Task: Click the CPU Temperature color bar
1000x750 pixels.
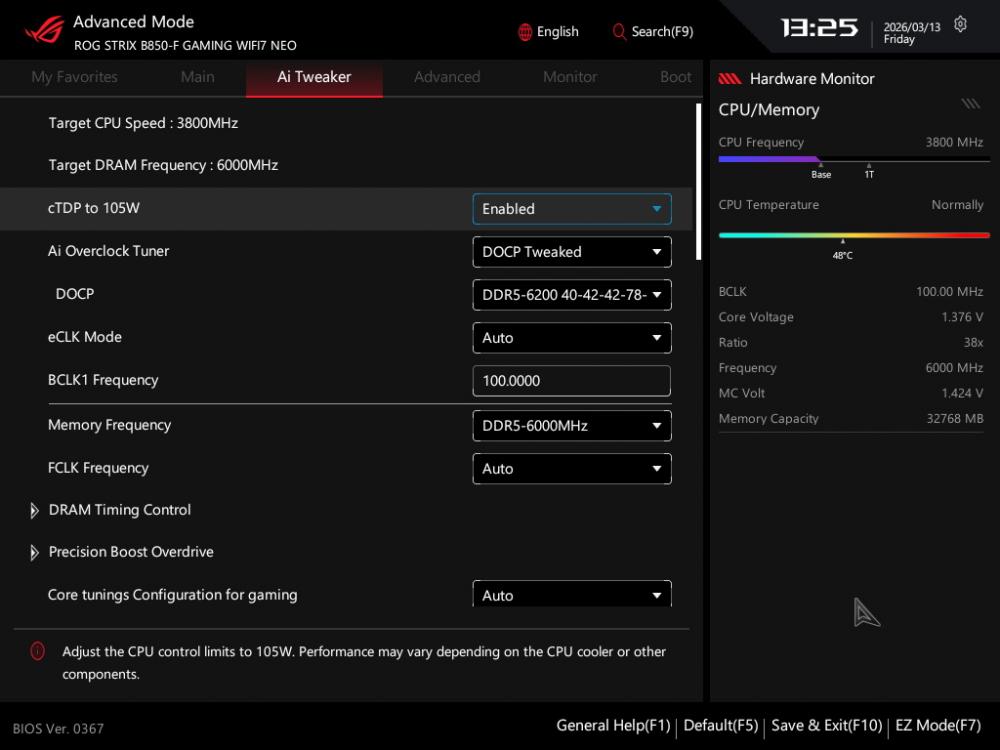Action: (853, 235)
